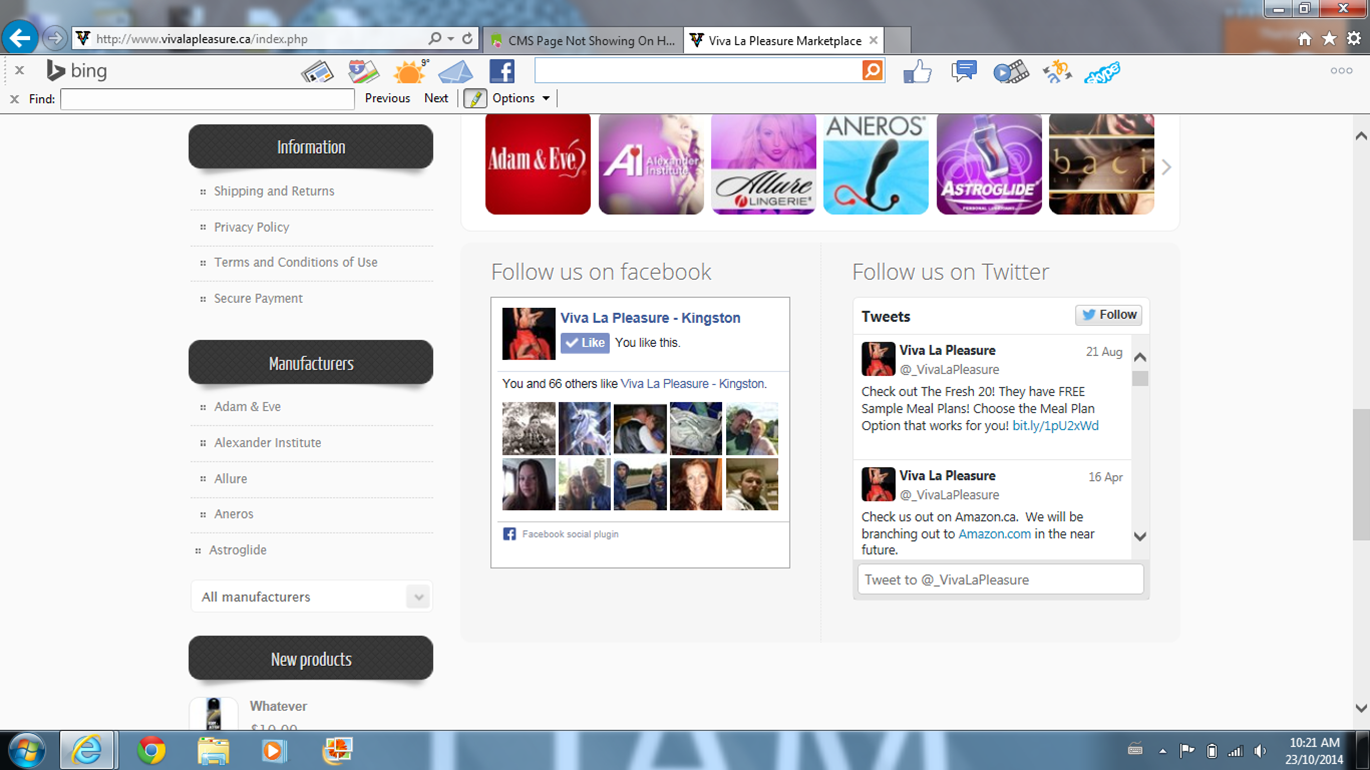Open Terms and Conditions of Use
Image resolution: width=1370 pixels, height=770 pixels.
(295, 262)
